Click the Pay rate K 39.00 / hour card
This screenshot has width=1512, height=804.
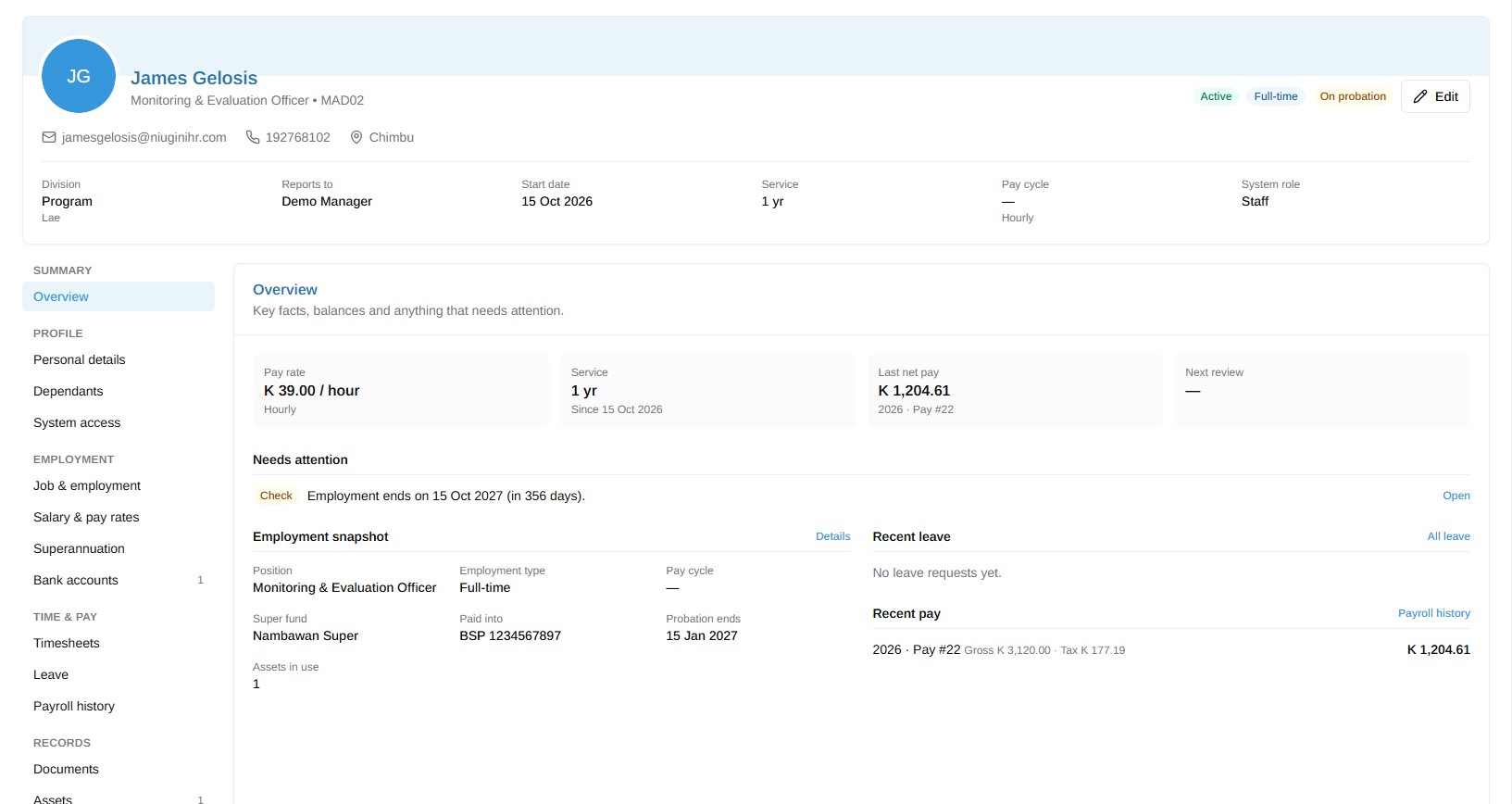click(401, 390)
